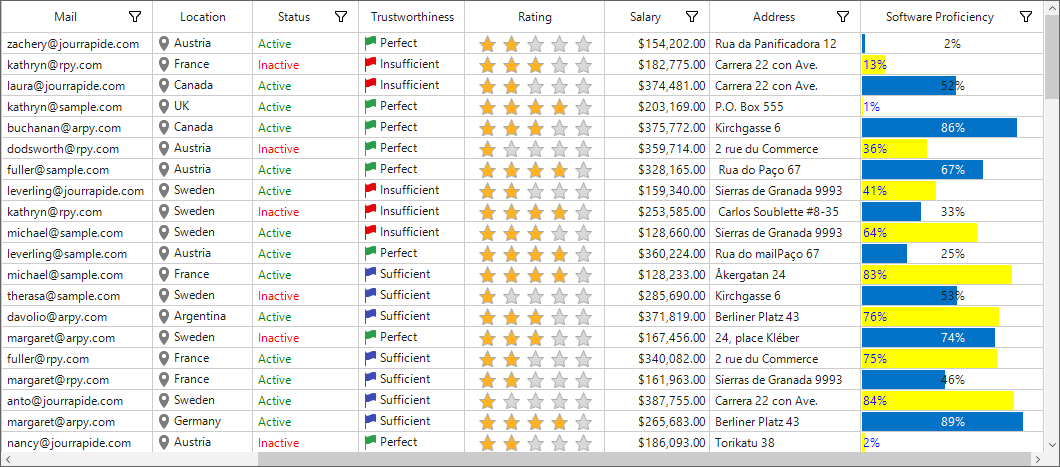
Task: Open the Software Proficiency filter icon
Action: pos(1026,17)
